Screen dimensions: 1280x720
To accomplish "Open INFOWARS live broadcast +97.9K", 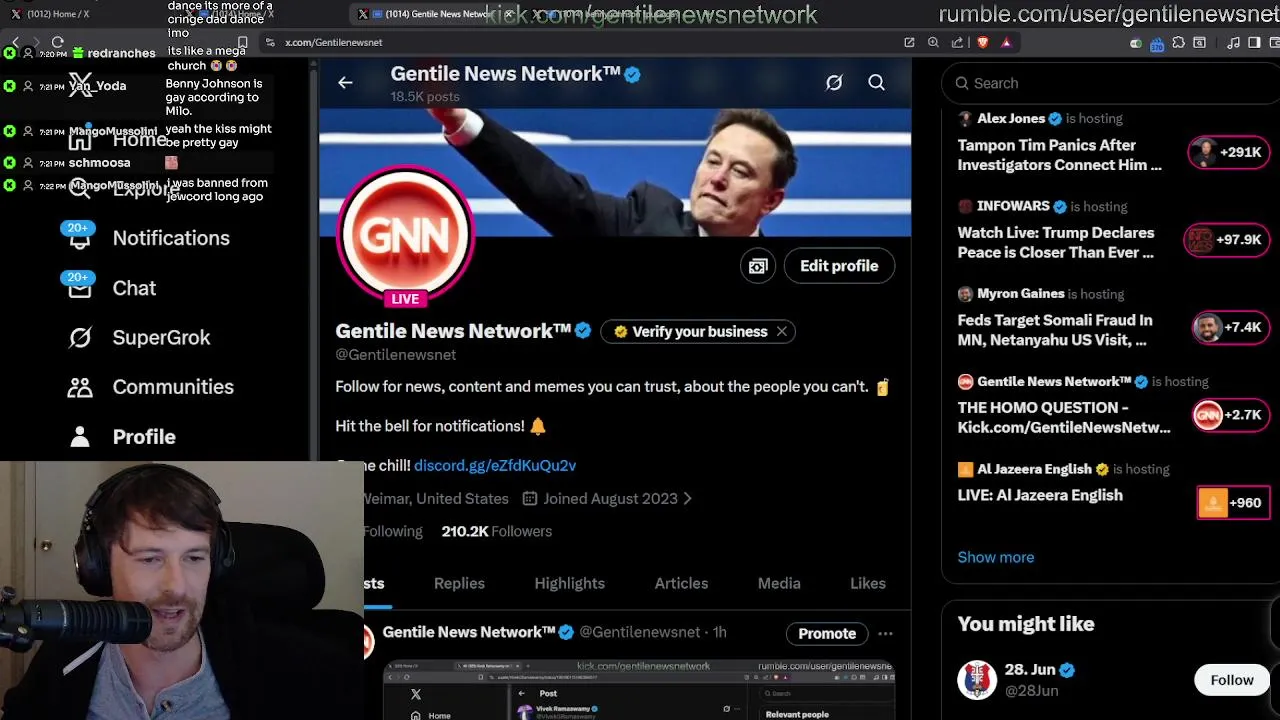I will coord(1226,240).
